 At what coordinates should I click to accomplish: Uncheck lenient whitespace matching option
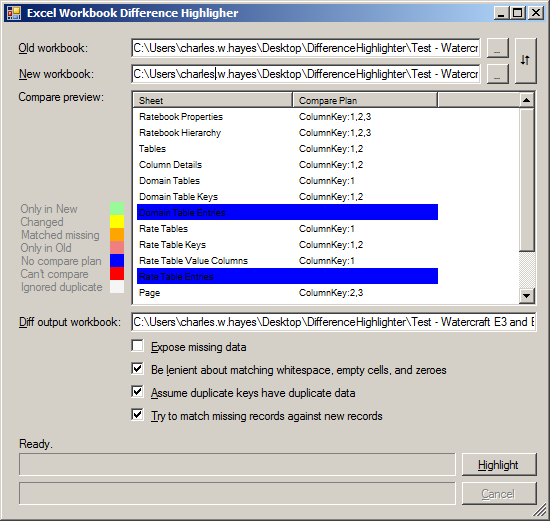click(138, 369)
